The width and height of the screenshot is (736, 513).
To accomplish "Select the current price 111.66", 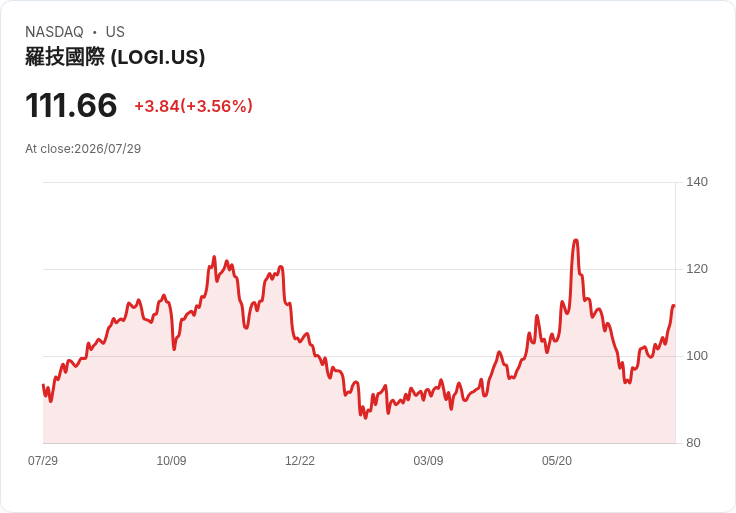I will click(71, 105).
